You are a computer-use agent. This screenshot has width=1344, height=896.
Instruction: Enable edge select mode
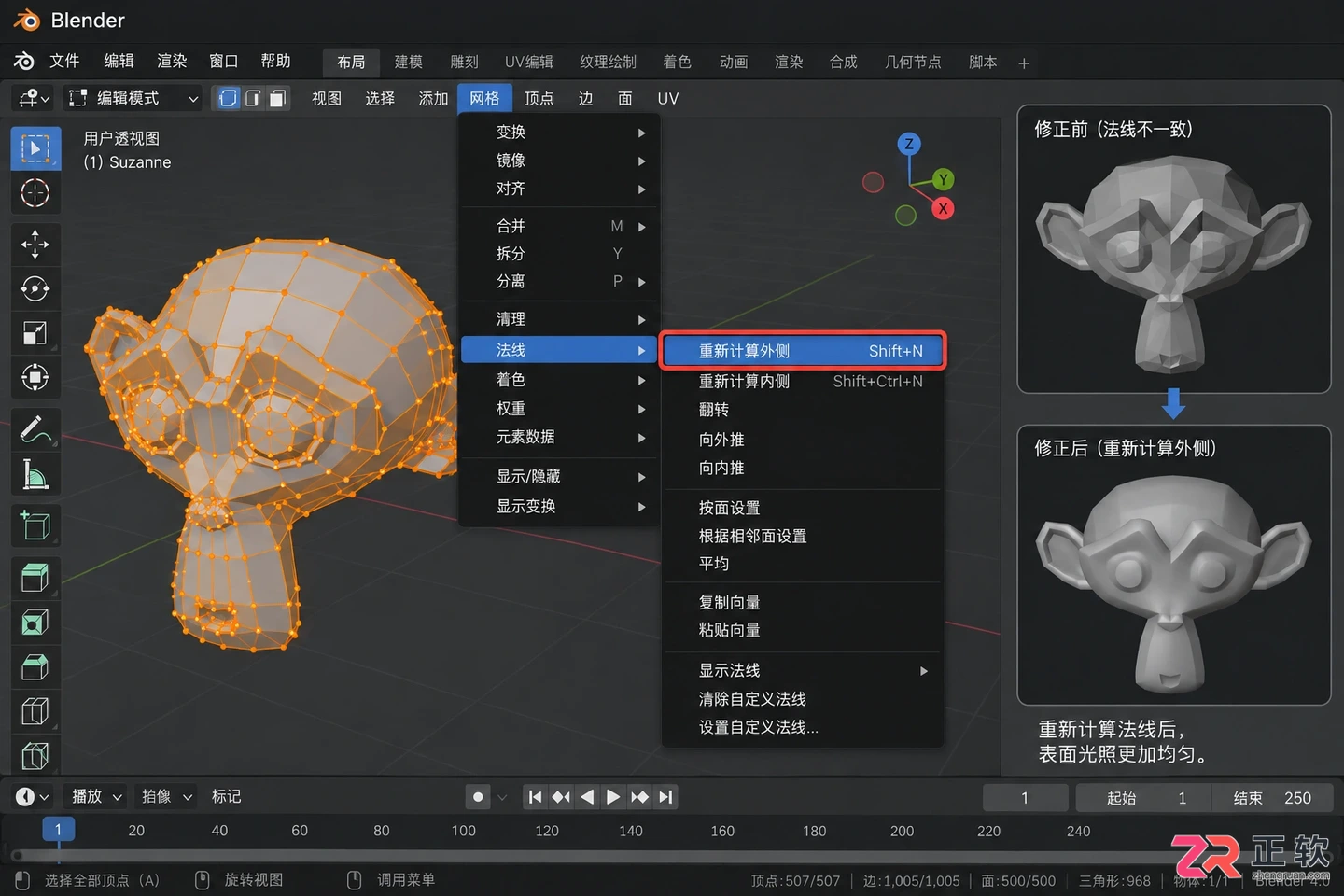pyautogui.click(x=252, y=98)
